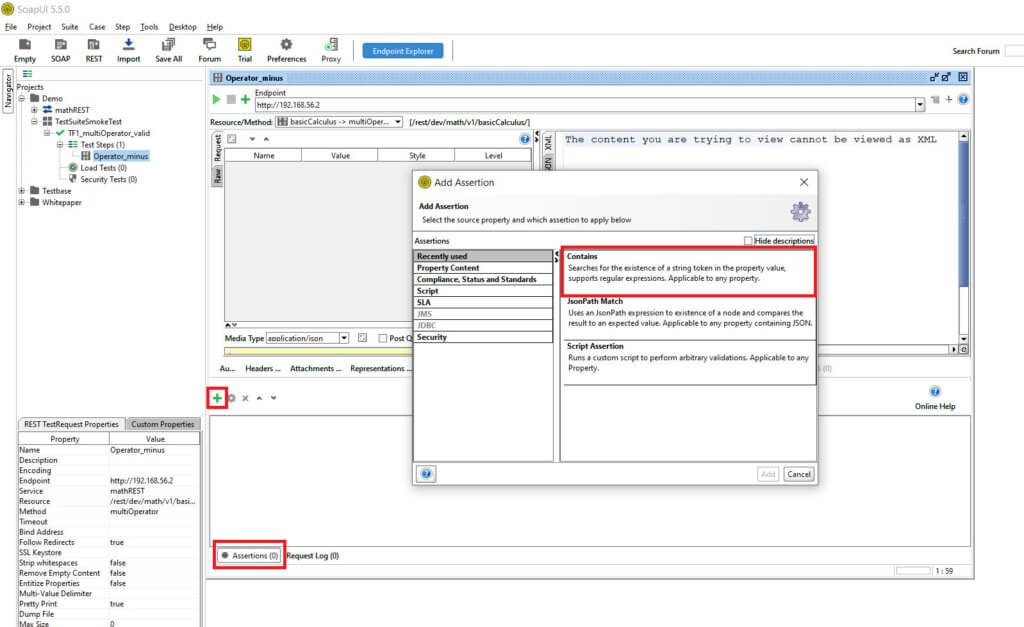Click the SOAP project toolbar icon

tap(61, 45)
